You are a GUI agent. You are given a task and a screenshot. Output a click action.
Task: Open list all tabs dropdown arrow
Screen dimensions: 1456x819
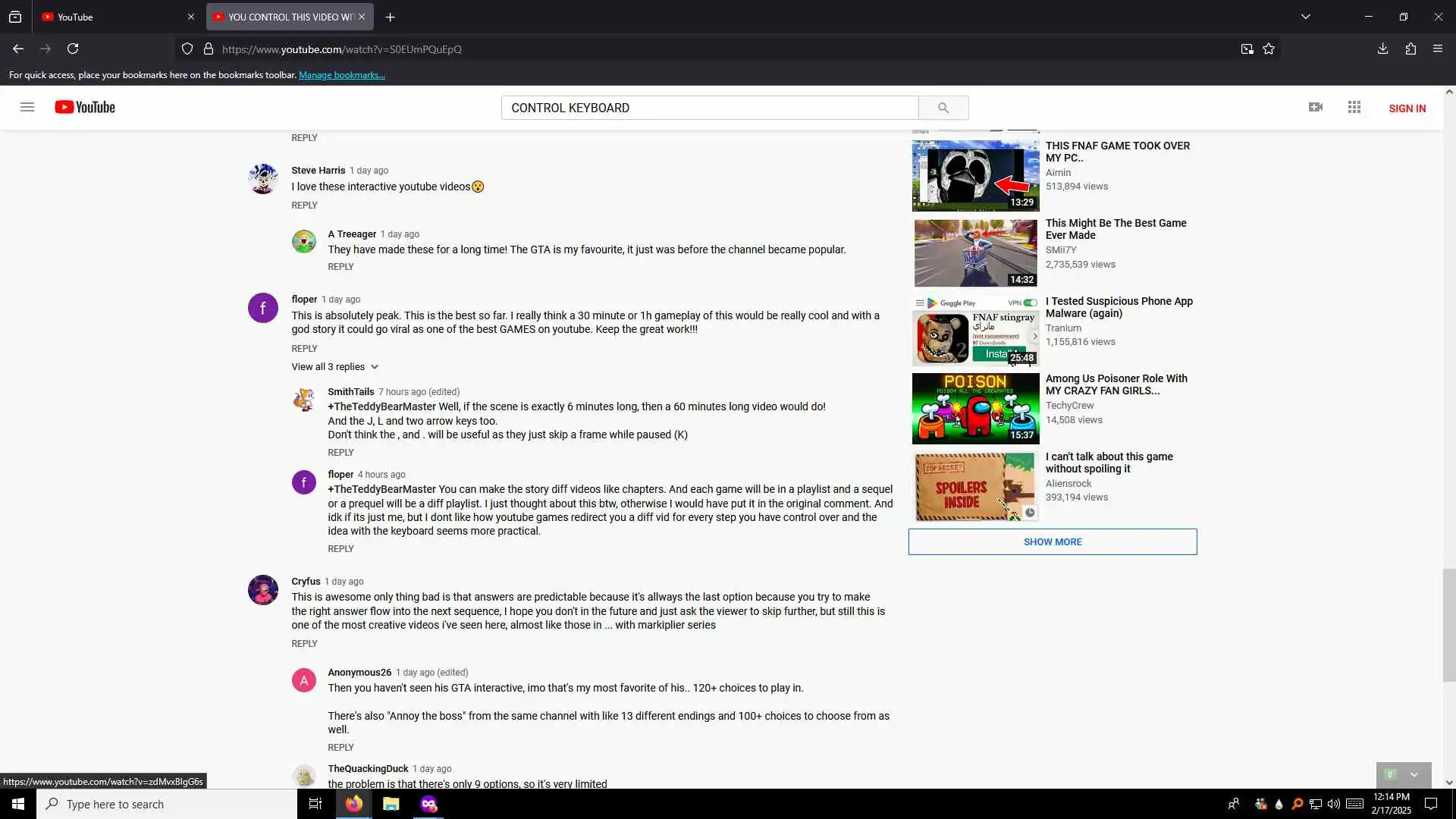[x=1305, y=17]
